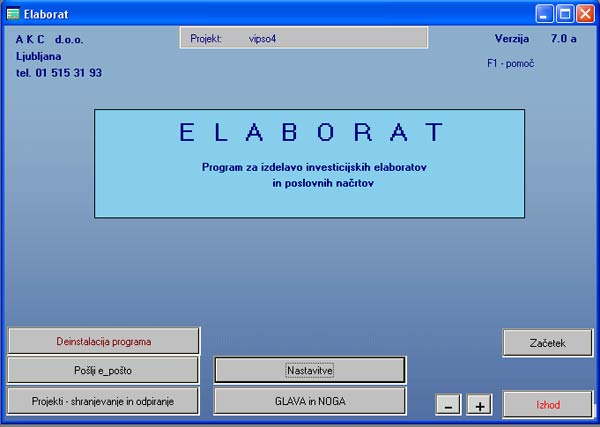
Task: Click the Verzija 7.0 a label
Action: tap(535, 39)
